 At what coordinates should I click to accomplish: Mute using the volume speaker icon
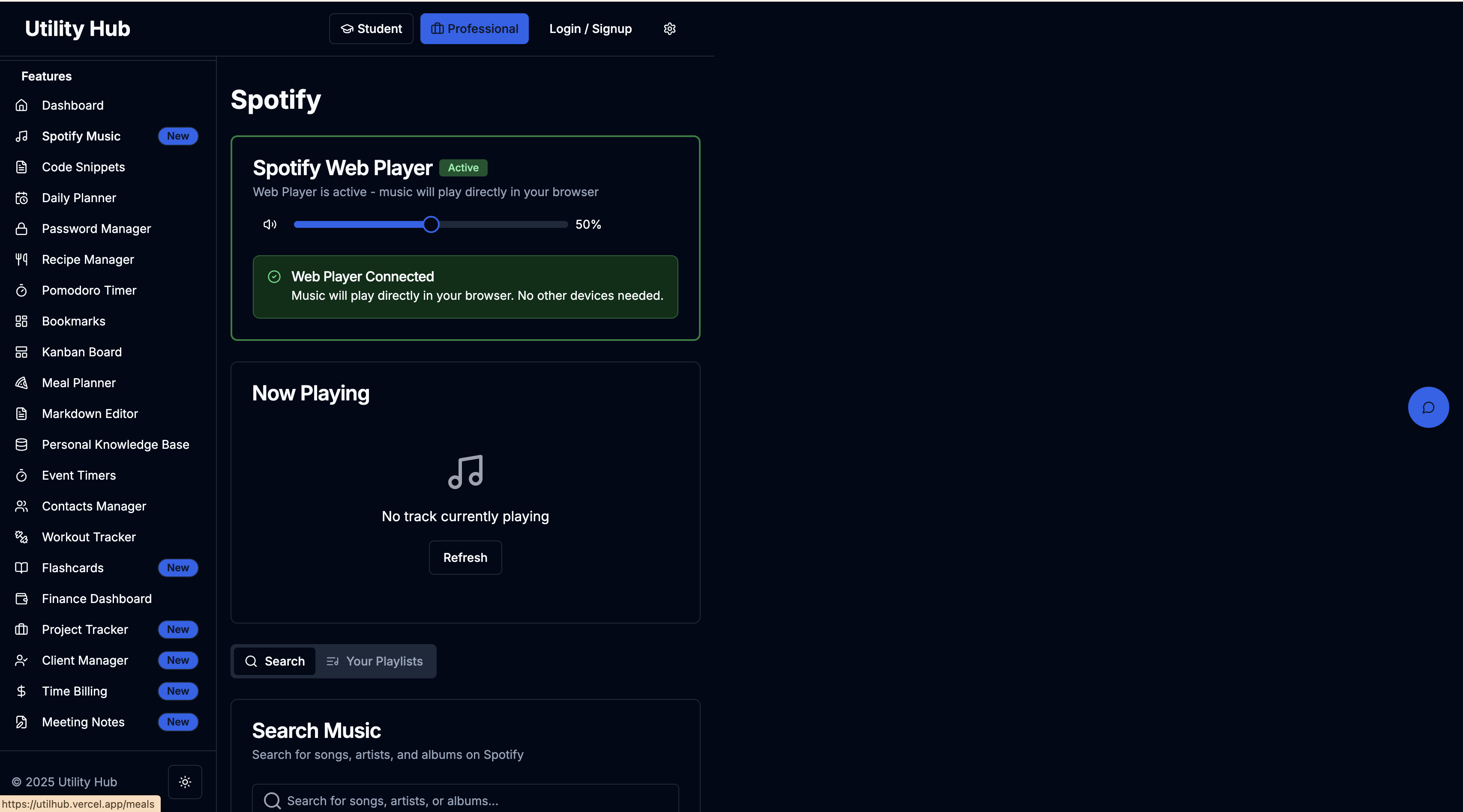[270, 225]
